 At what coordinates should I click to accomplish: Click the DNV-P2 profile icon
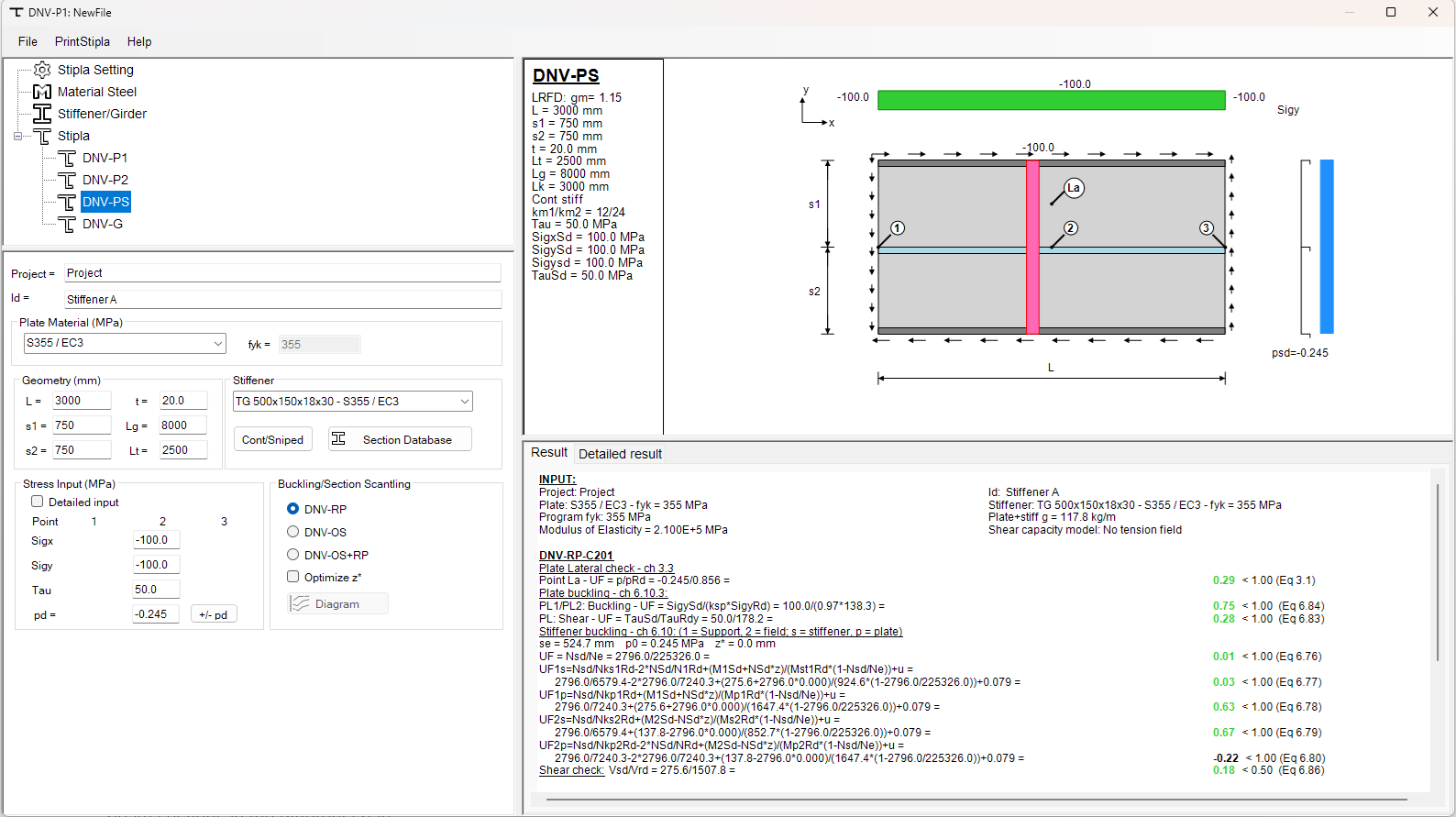pos(67,180)
